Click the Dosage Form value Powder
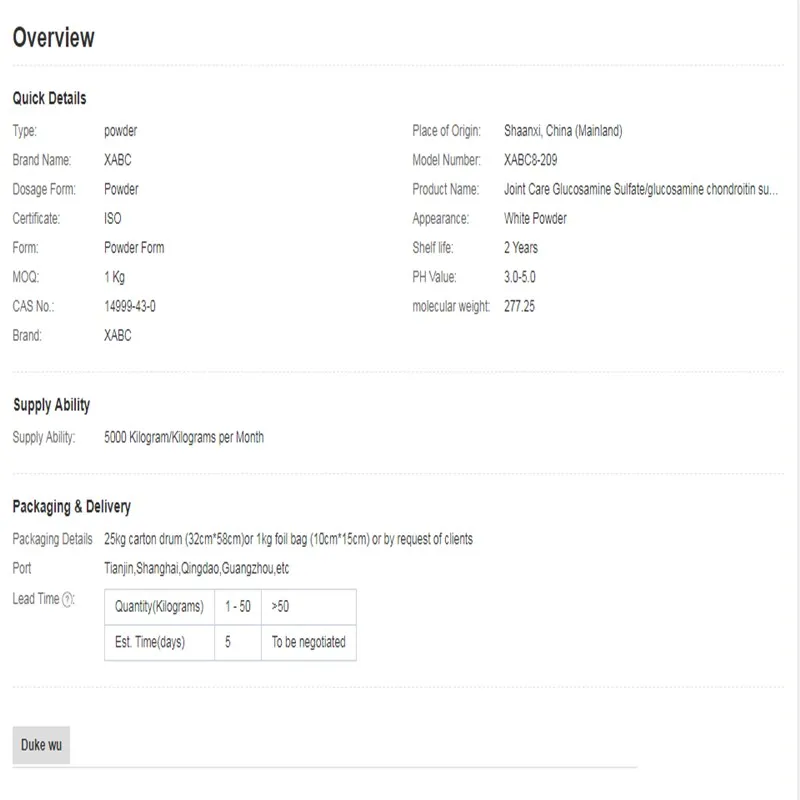Viewport: 800px width, 800px height. coord(121,189)
